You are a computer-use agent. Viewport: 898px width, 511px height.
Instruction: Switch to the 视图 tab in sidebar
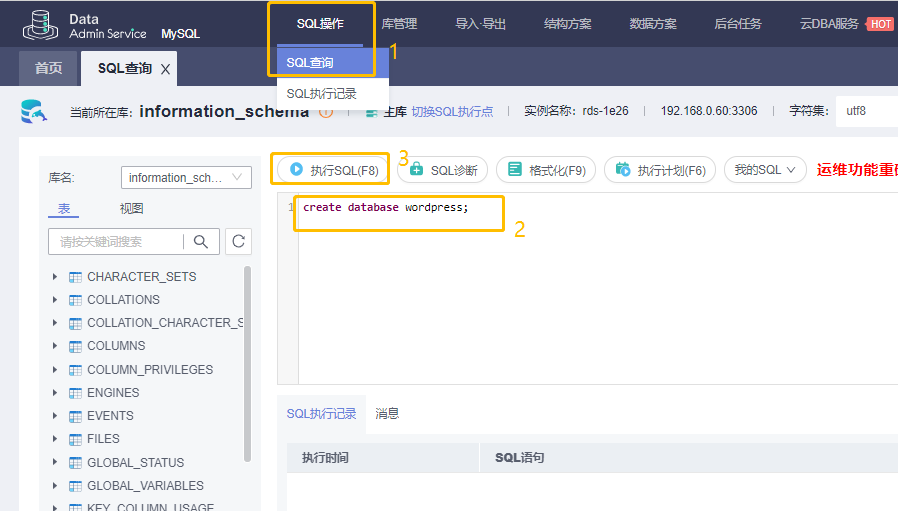pyautogui.click(x=131, y=209)
